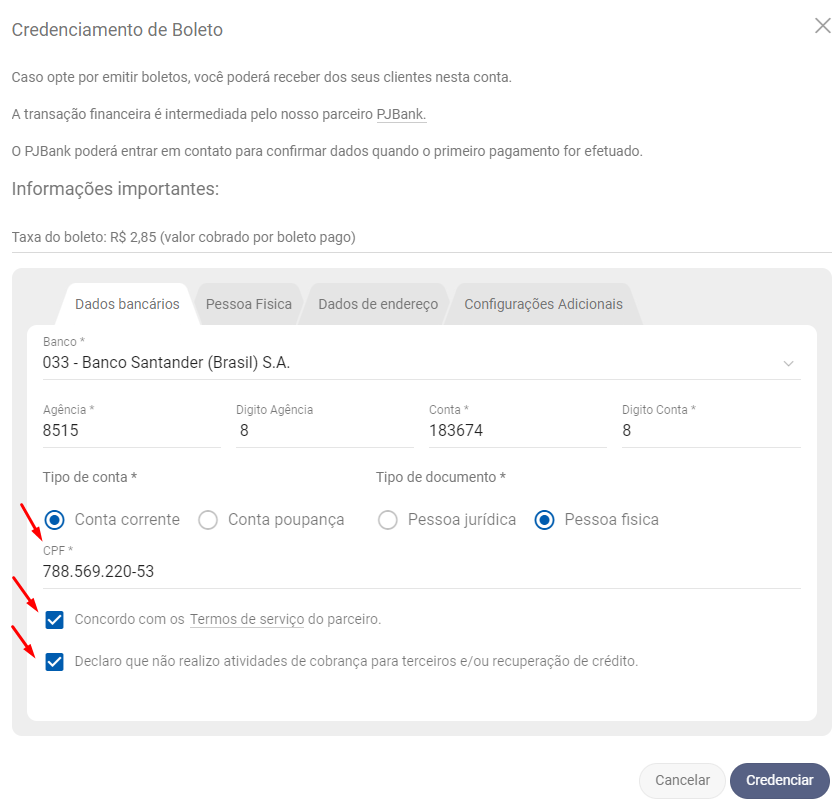This screenshot has width=838, height=805.
Task: Open the Dados de endereço tab
Action: click(378, 304)
